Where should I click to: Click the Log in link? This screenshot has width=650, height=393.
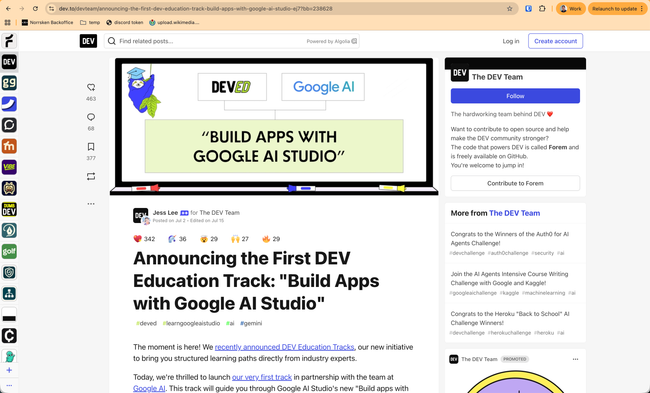[x=511, y=41]
